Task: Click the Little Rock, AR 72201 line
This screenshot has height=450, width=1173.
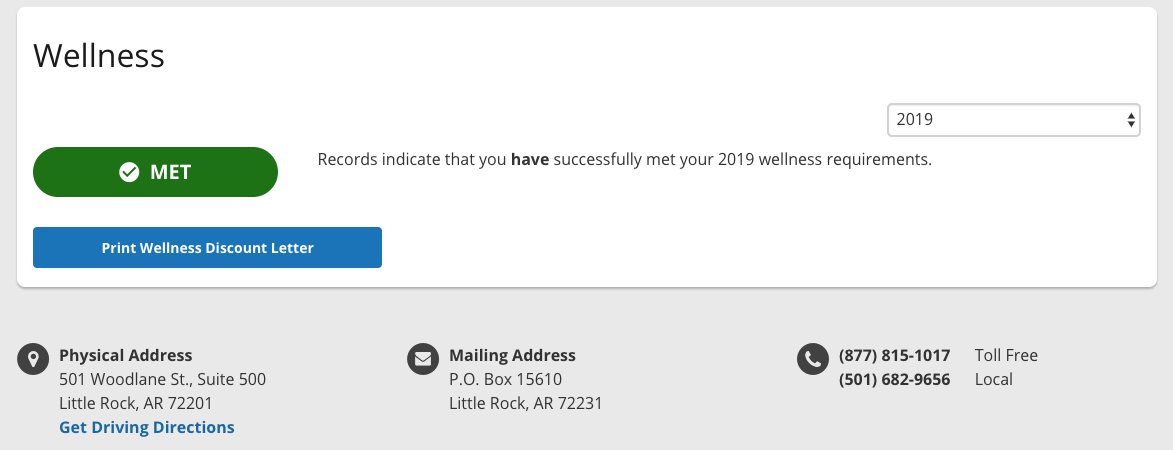Action: 135,404
